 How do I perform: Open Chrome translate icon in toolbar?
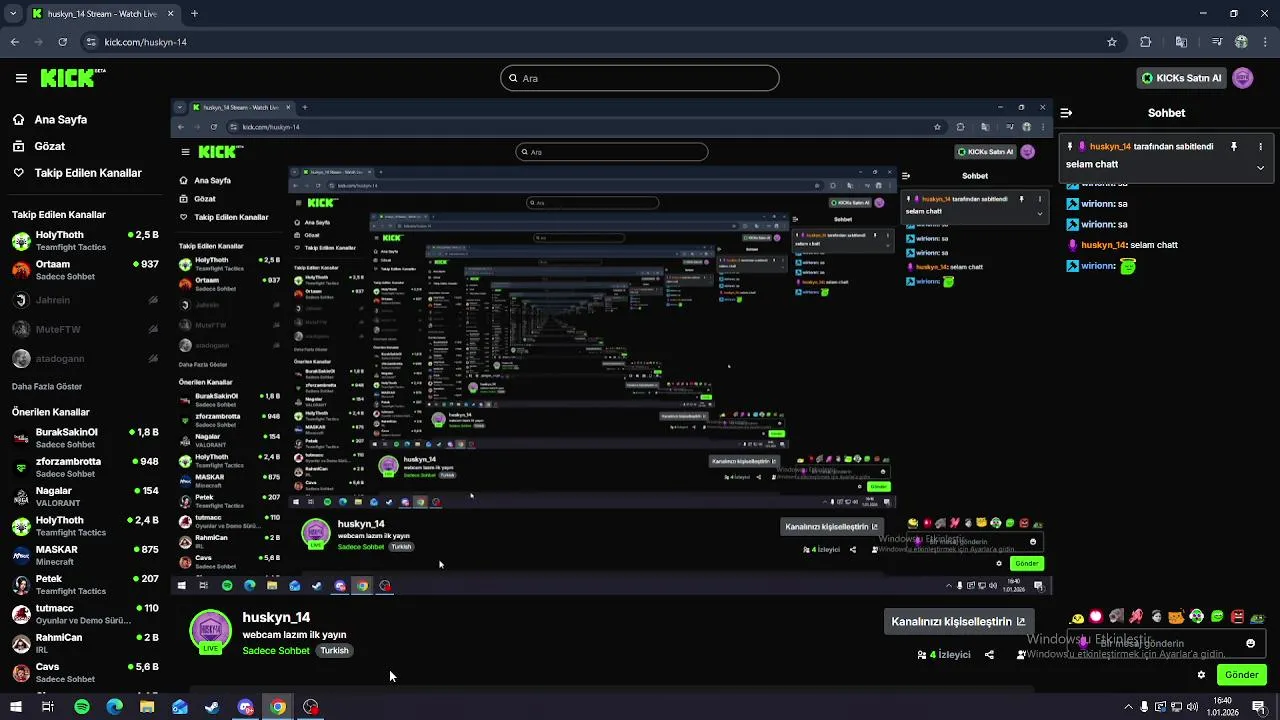coord(1181,42)
